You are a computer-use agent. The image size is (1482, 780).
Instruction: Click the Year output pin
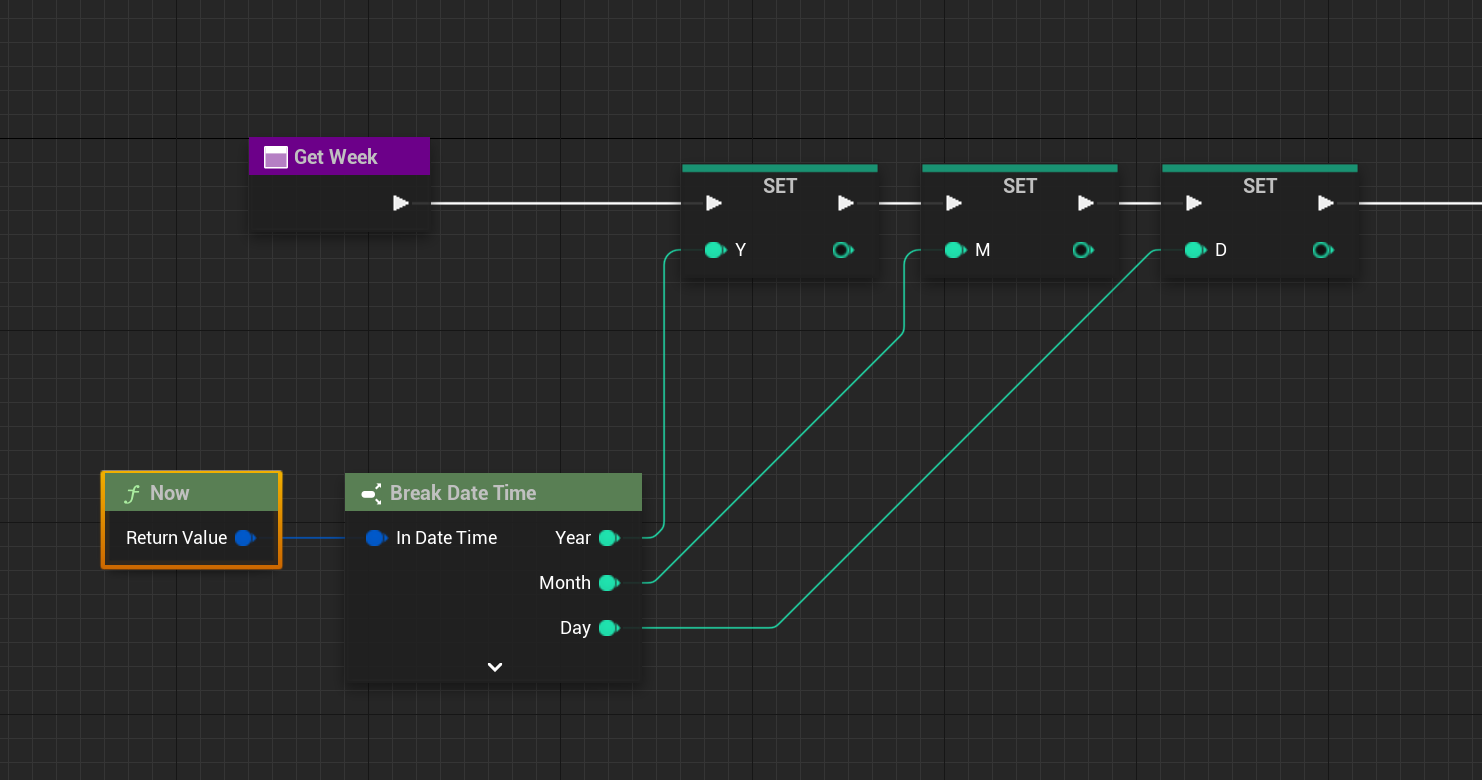[x=609, y=538]
